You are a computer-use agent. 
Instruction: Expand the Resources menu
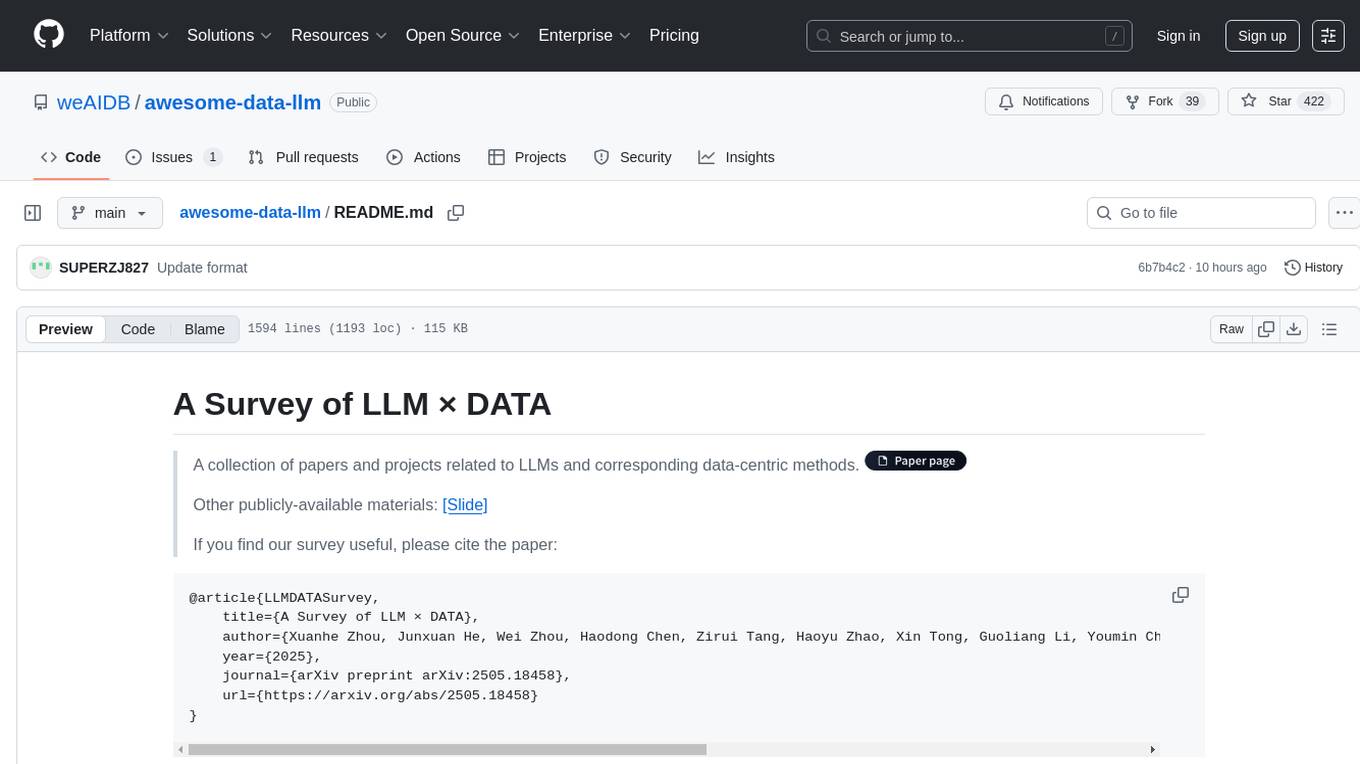339,35
